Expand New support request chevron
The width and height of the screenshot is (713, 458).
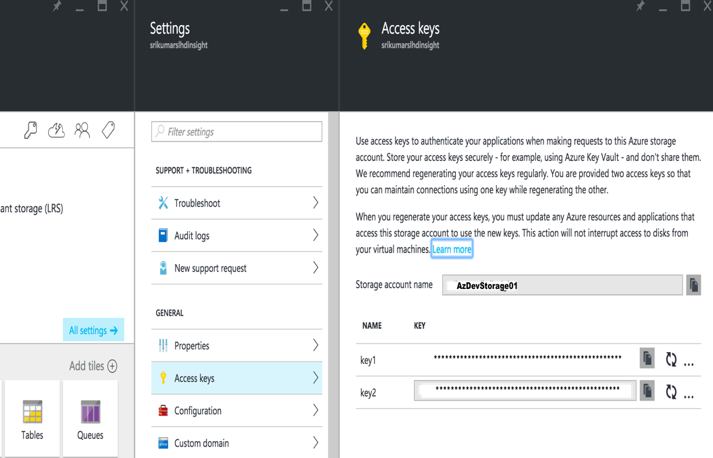point(315,268)
